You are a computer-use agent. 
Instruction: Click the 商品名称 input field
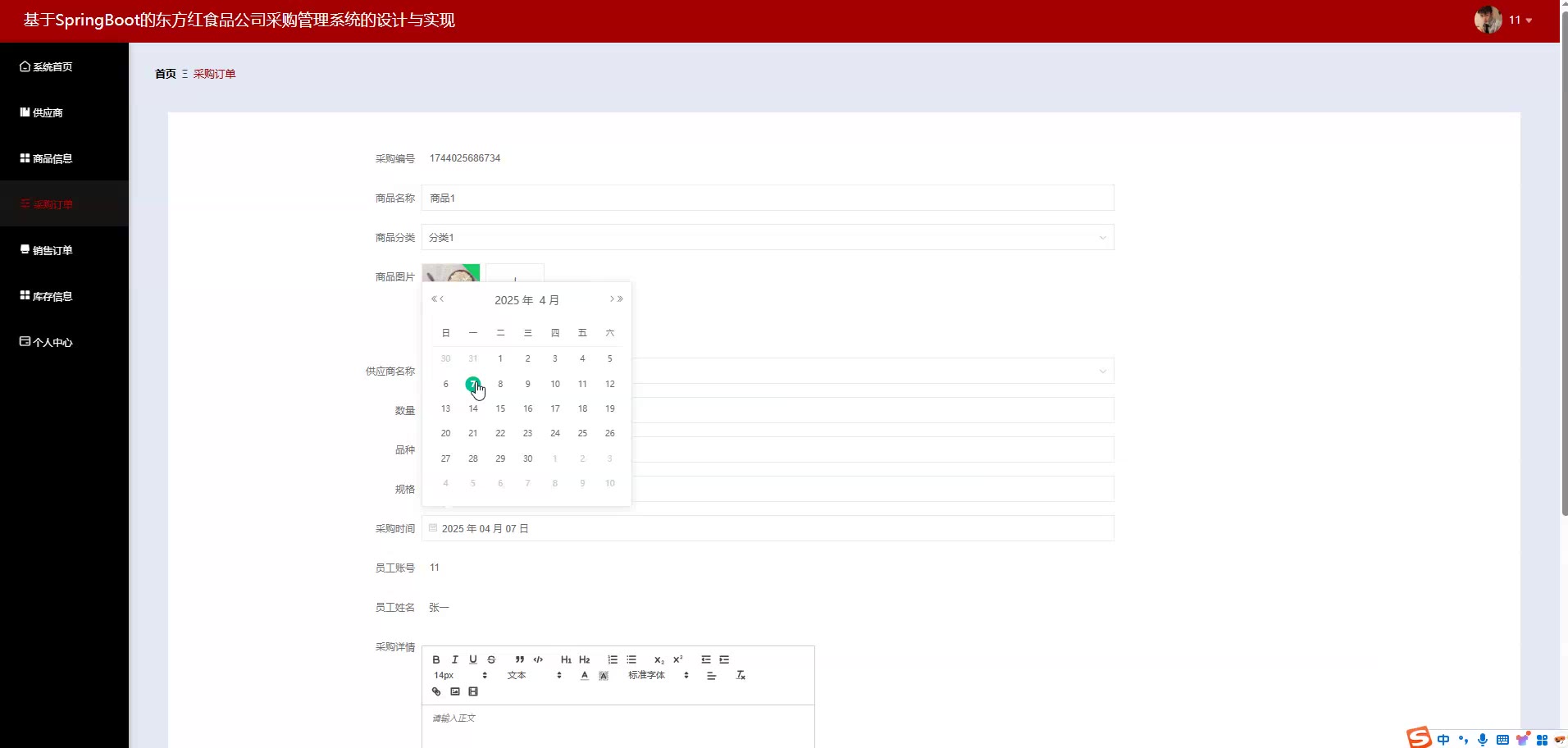click(768, 198)
